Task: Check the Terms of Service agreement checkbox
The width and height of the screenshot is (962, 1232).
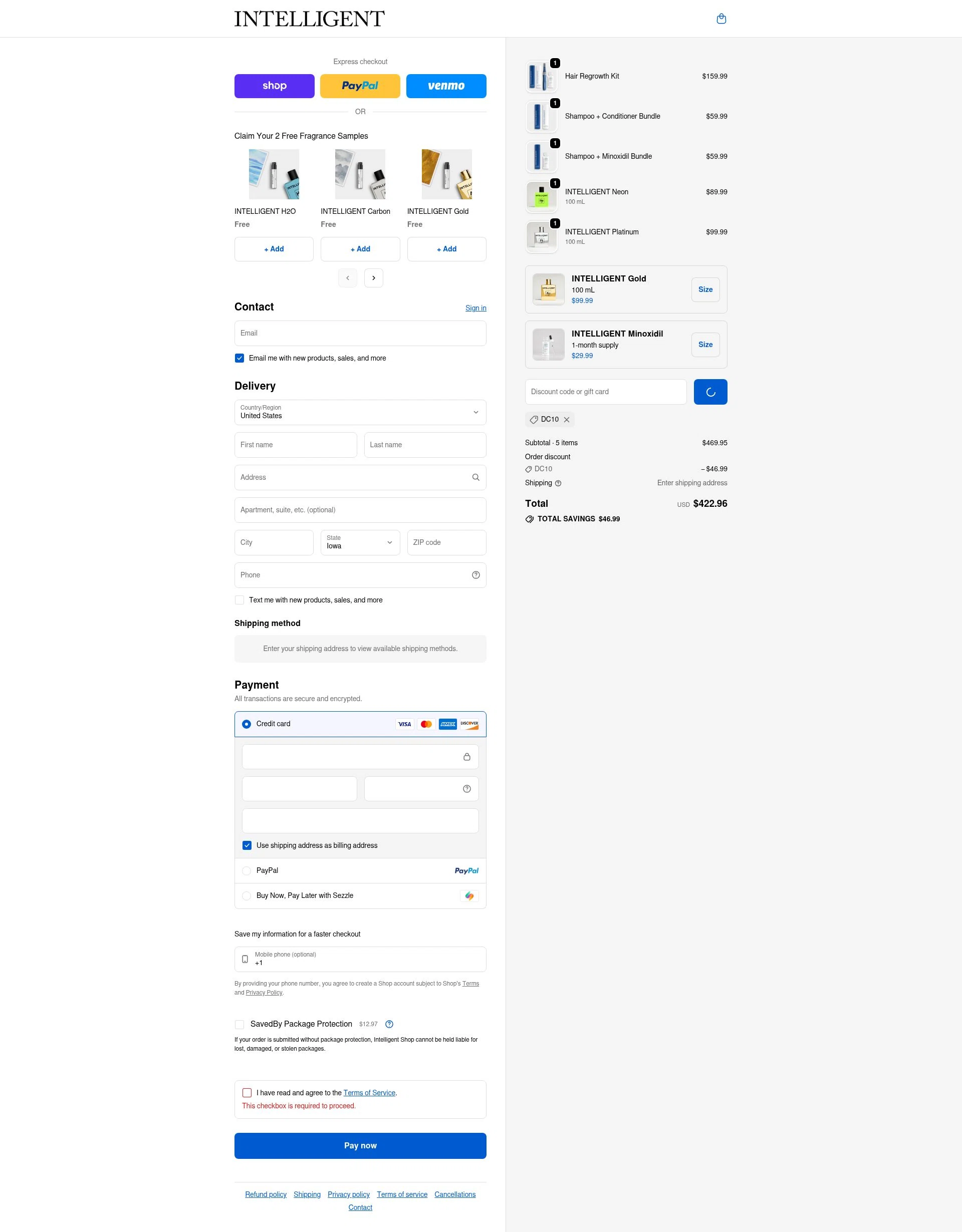Action: pos(247,1093)
